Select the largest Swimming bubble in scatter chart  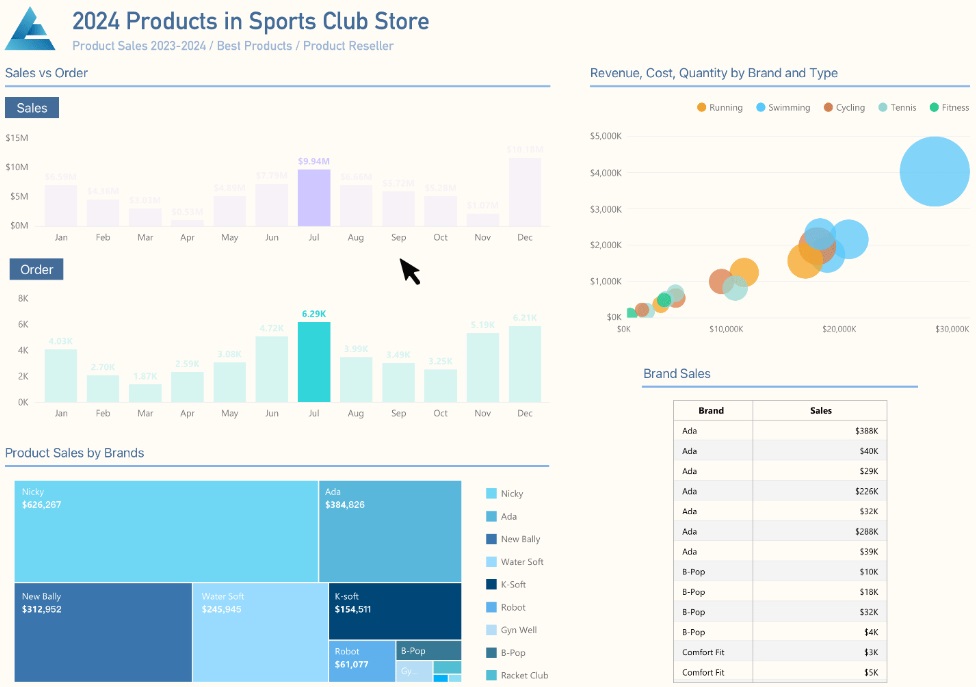click(935, 171)
